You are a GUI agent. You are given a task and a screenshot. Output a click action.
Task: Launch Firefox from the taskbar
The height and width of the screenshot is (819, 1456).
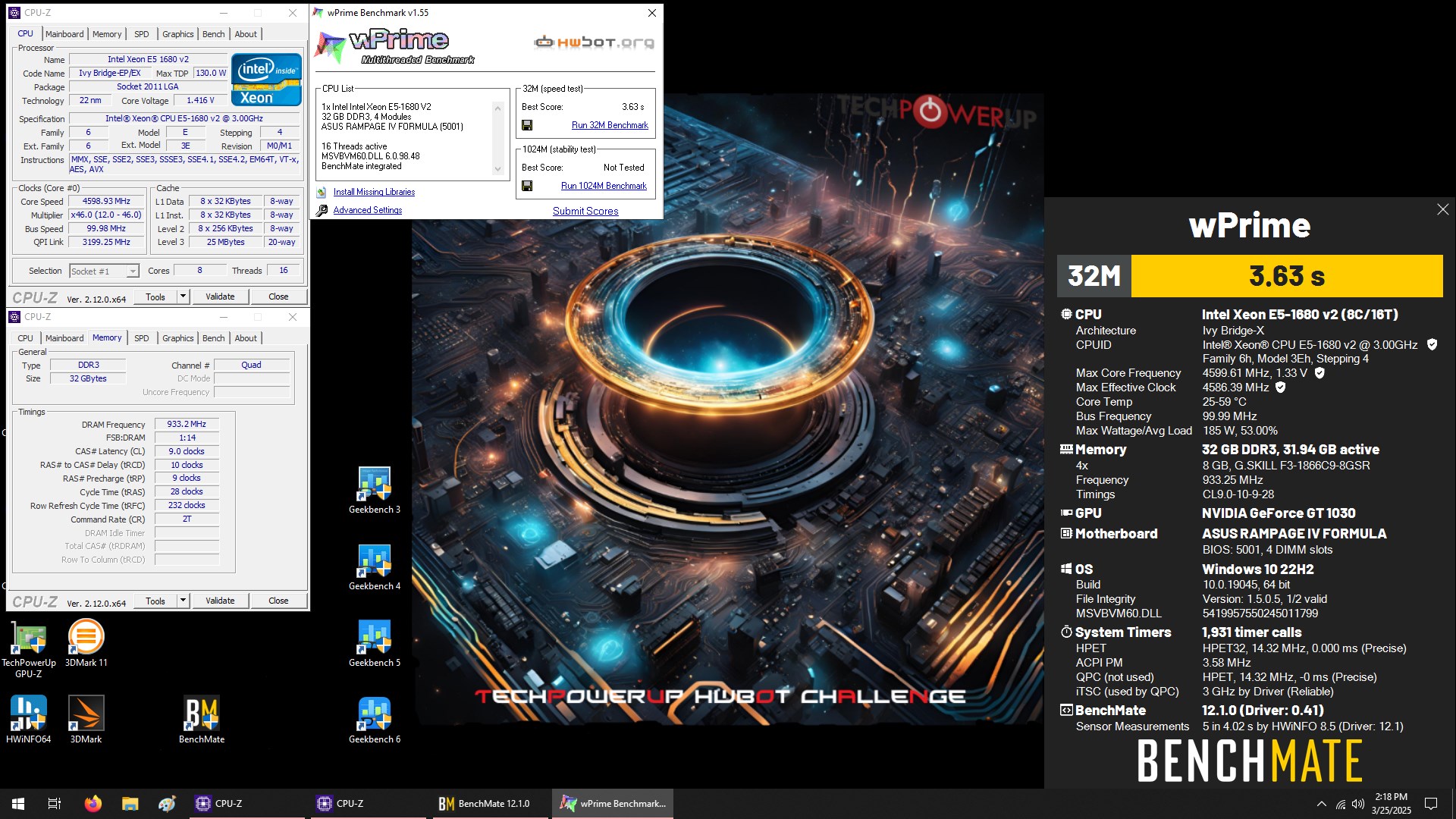click(x=93, y=804)
